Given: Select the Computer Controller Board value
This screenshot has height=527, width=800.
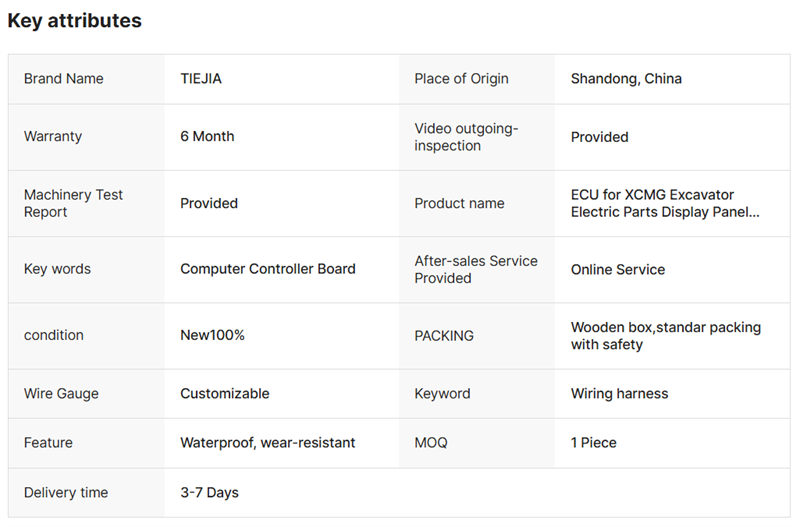Looking at the screenshot, I should coord(267,269).
